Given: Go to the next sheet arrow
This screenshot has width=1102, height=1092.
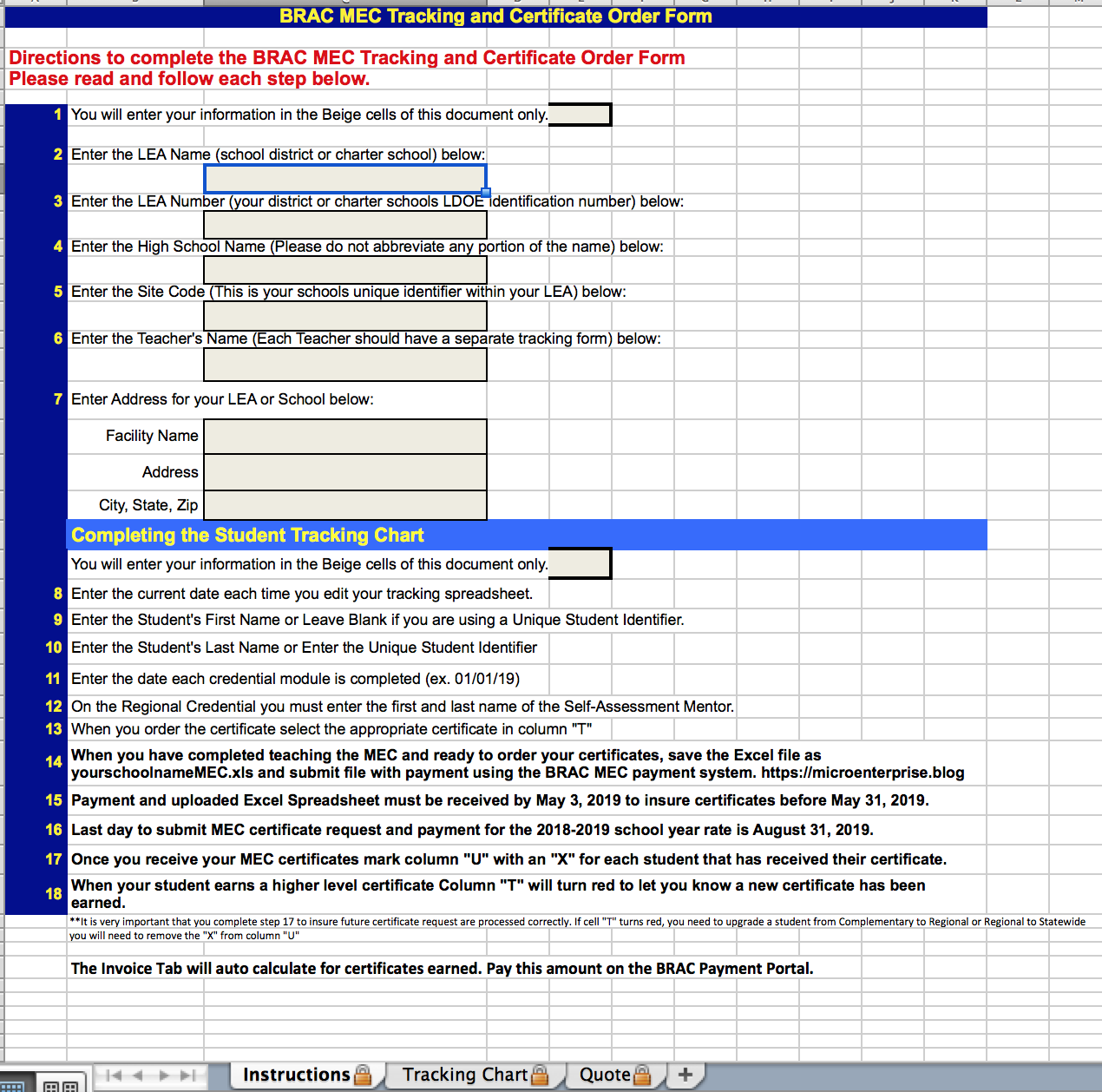Looking at the screenshot, I should (x=163, y=1076).
